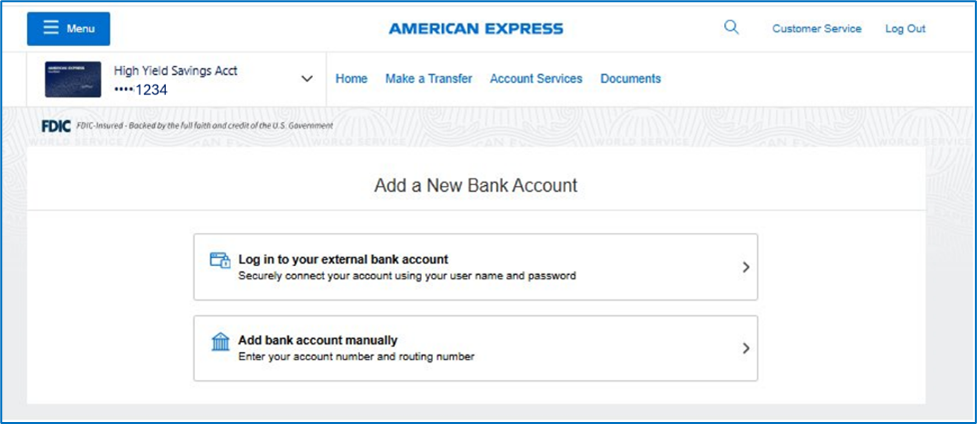Open the search magnifier icon
Image resolution: width=977 pixels, height=424 pixels.
tap(731, 28)
